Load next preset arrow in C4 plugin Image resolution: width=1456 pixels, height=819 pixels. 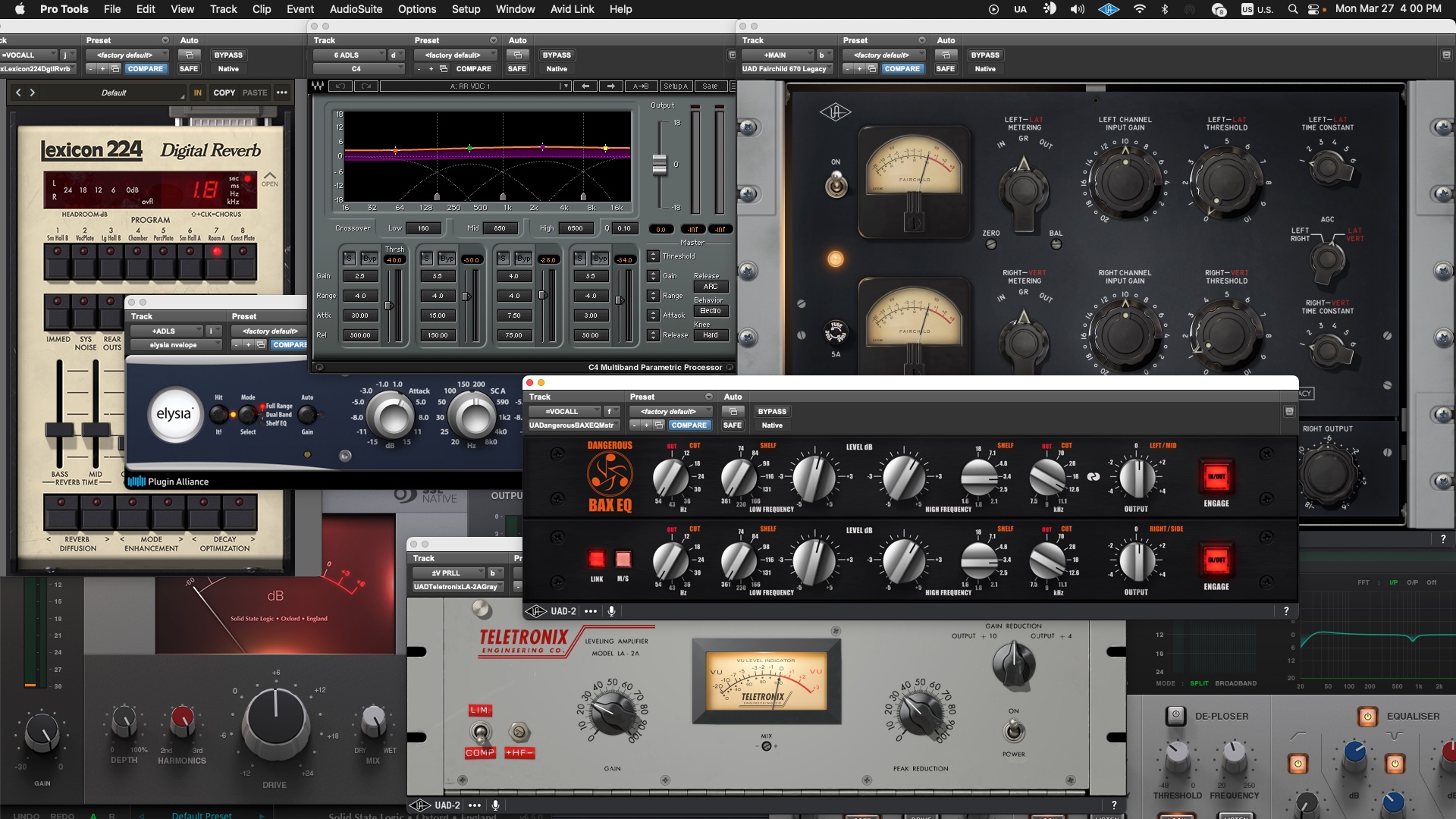click(x=611, y=86)
